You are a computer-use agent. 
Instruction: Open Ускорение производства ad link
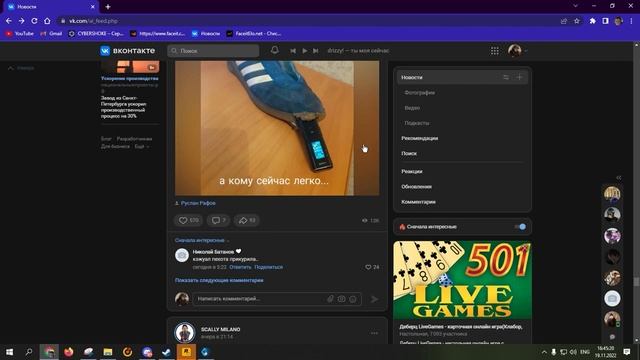point(130,78)
